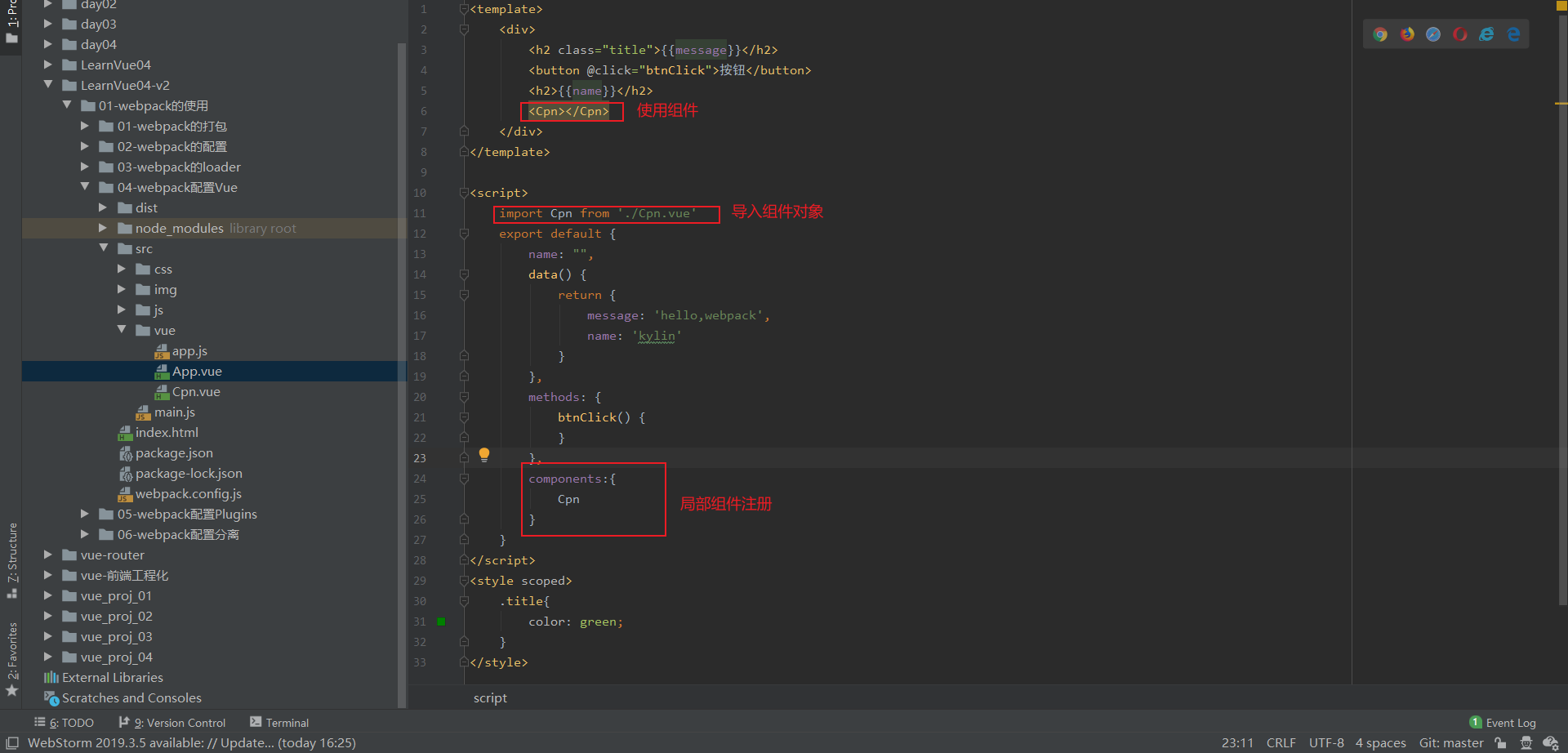The image size is (1568, 753).
Task: Open the Event Log notification badge
Action: [x=1476, y=722]
